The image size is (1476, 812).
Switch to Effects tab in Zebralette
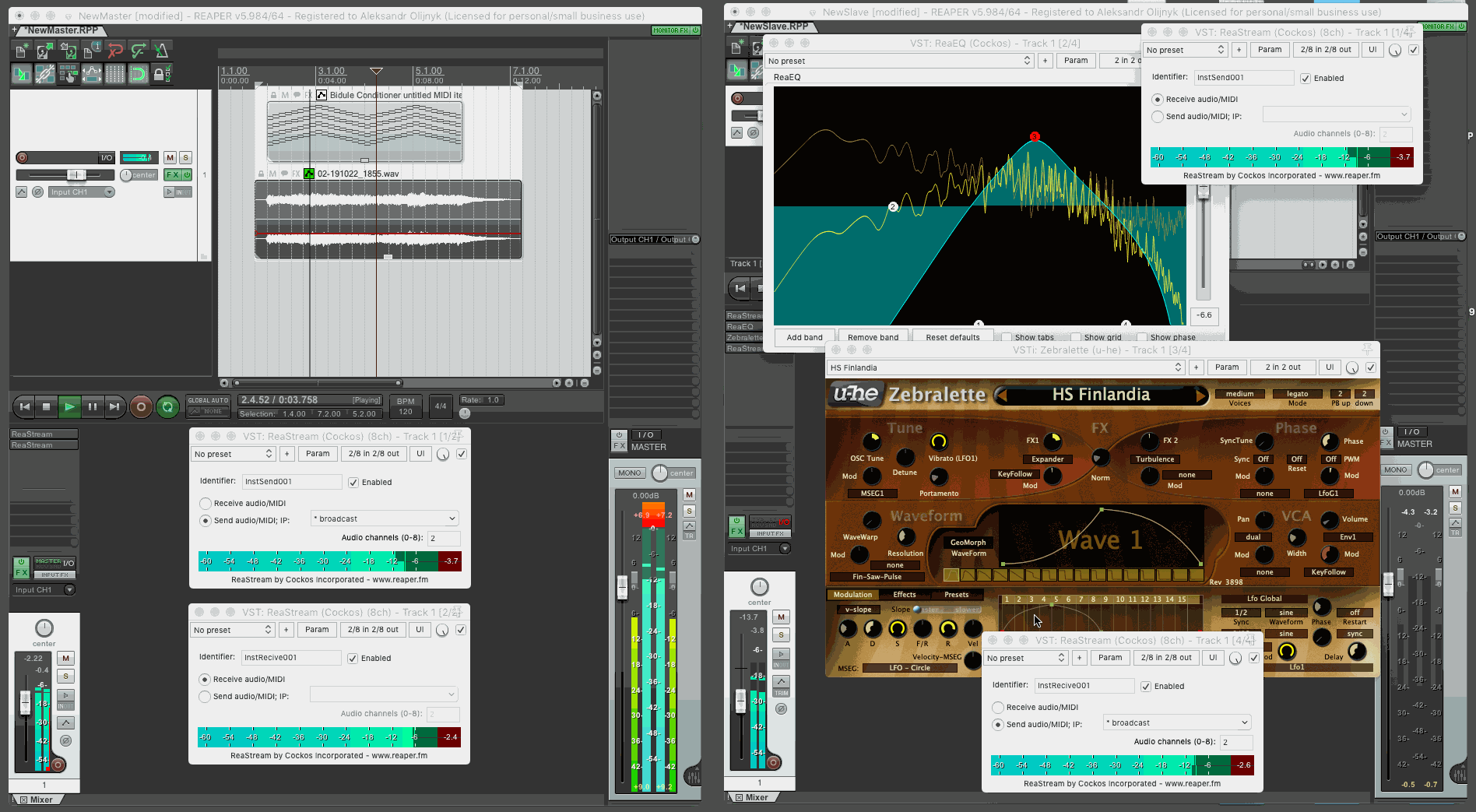[905, 595]
